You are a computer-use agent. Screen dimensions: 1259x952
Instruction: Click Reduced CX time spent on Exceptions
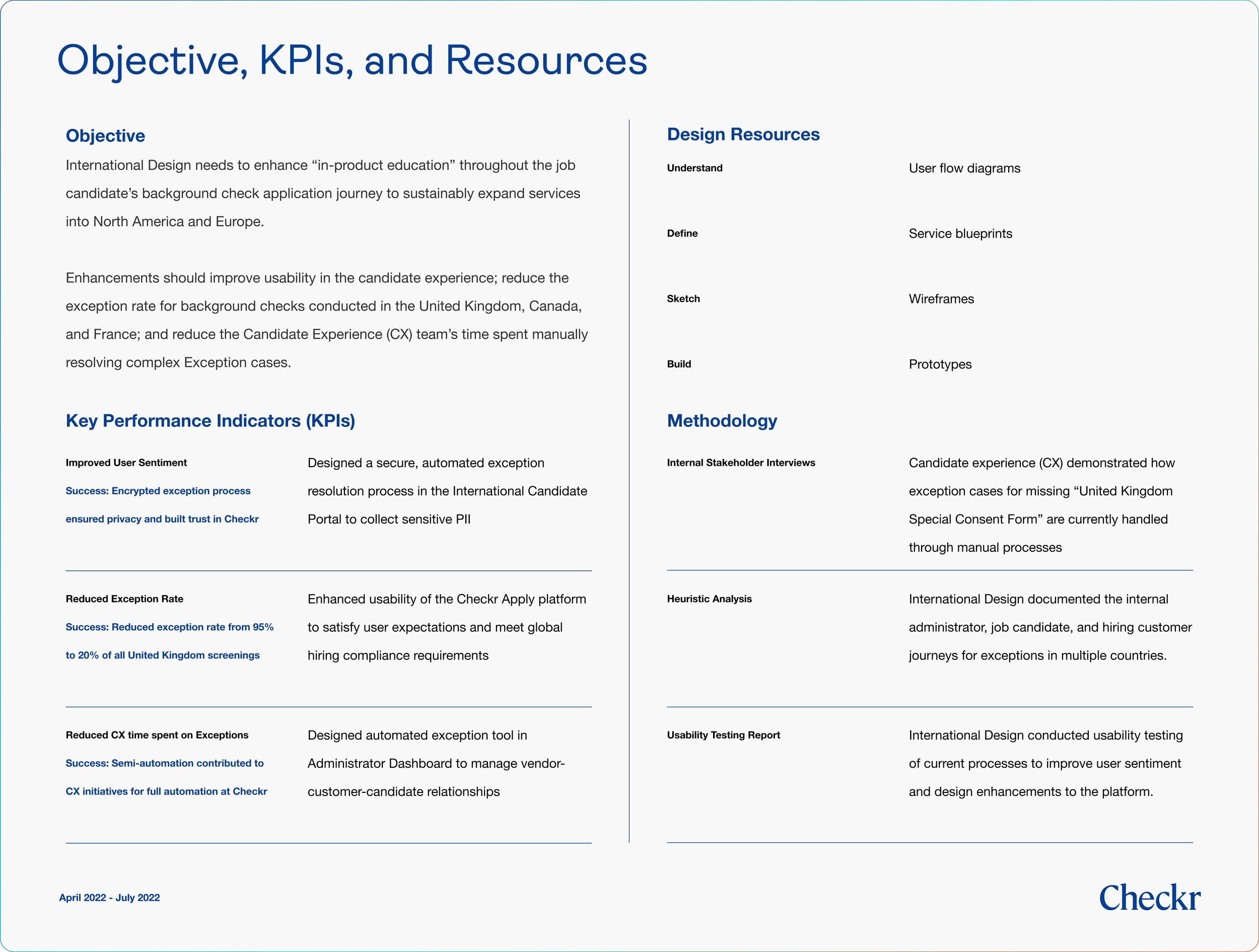pyautogui.click(x=157, y=735)
